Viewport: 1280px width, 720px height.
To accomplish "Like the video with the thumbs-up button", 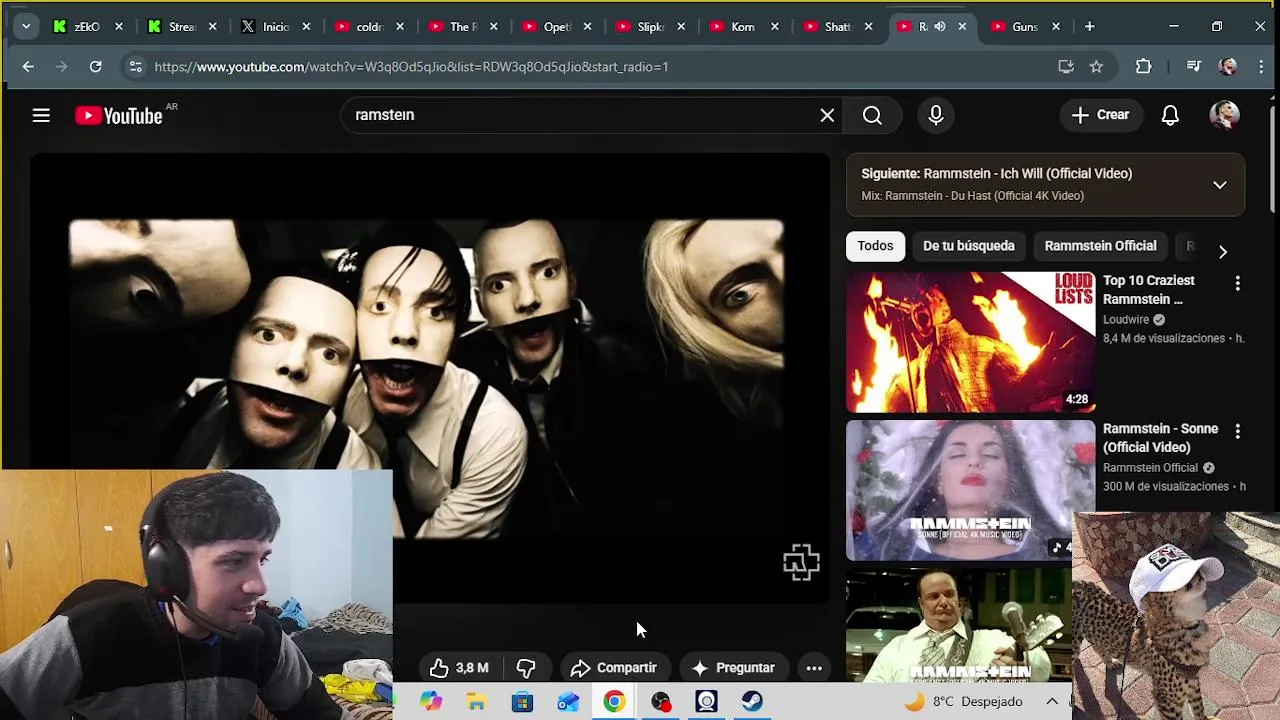I will coord(459,668).
